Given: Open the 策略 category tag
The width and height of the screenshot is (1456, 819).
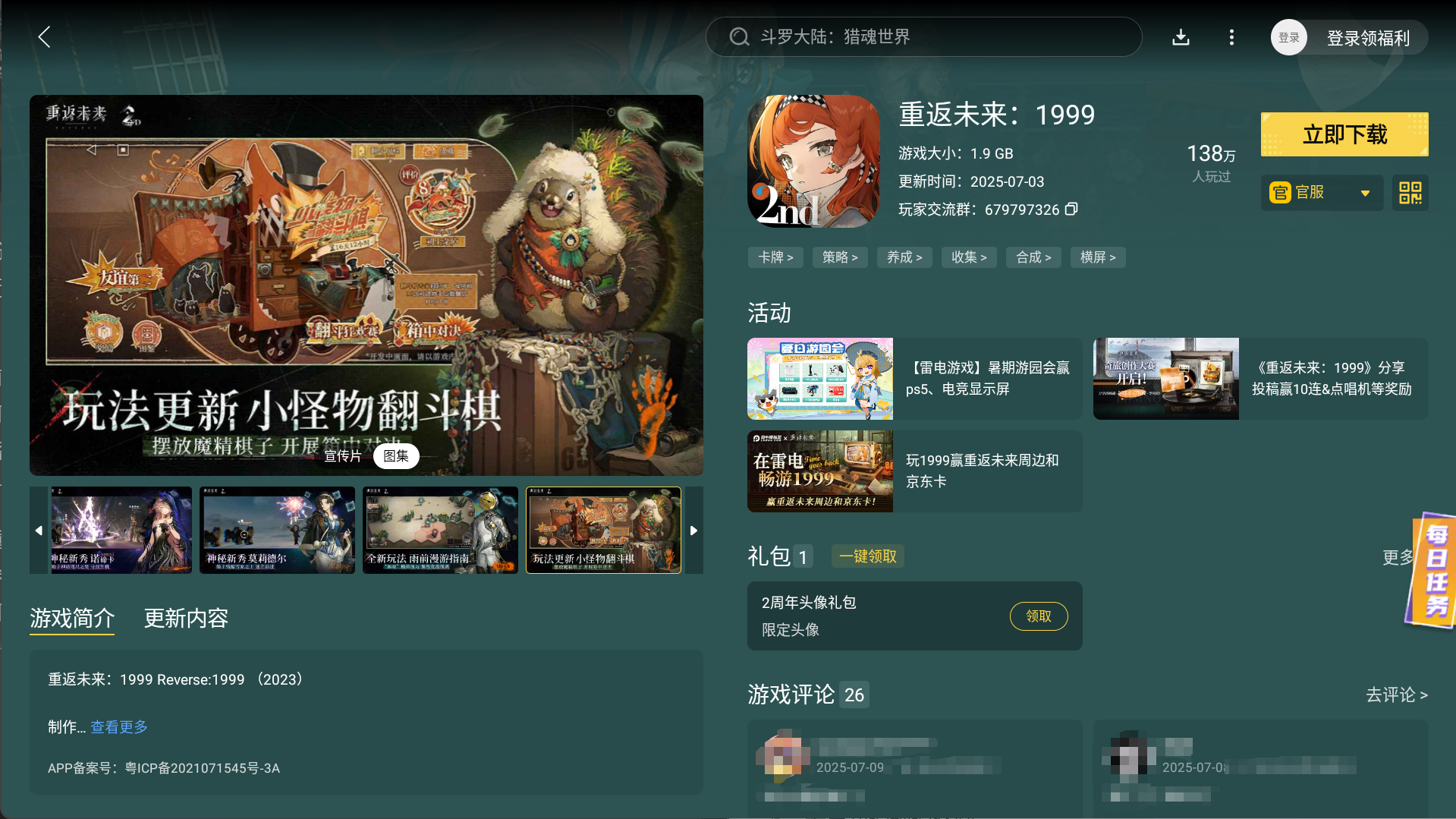Looking at the screenshot, I should 840,257.
